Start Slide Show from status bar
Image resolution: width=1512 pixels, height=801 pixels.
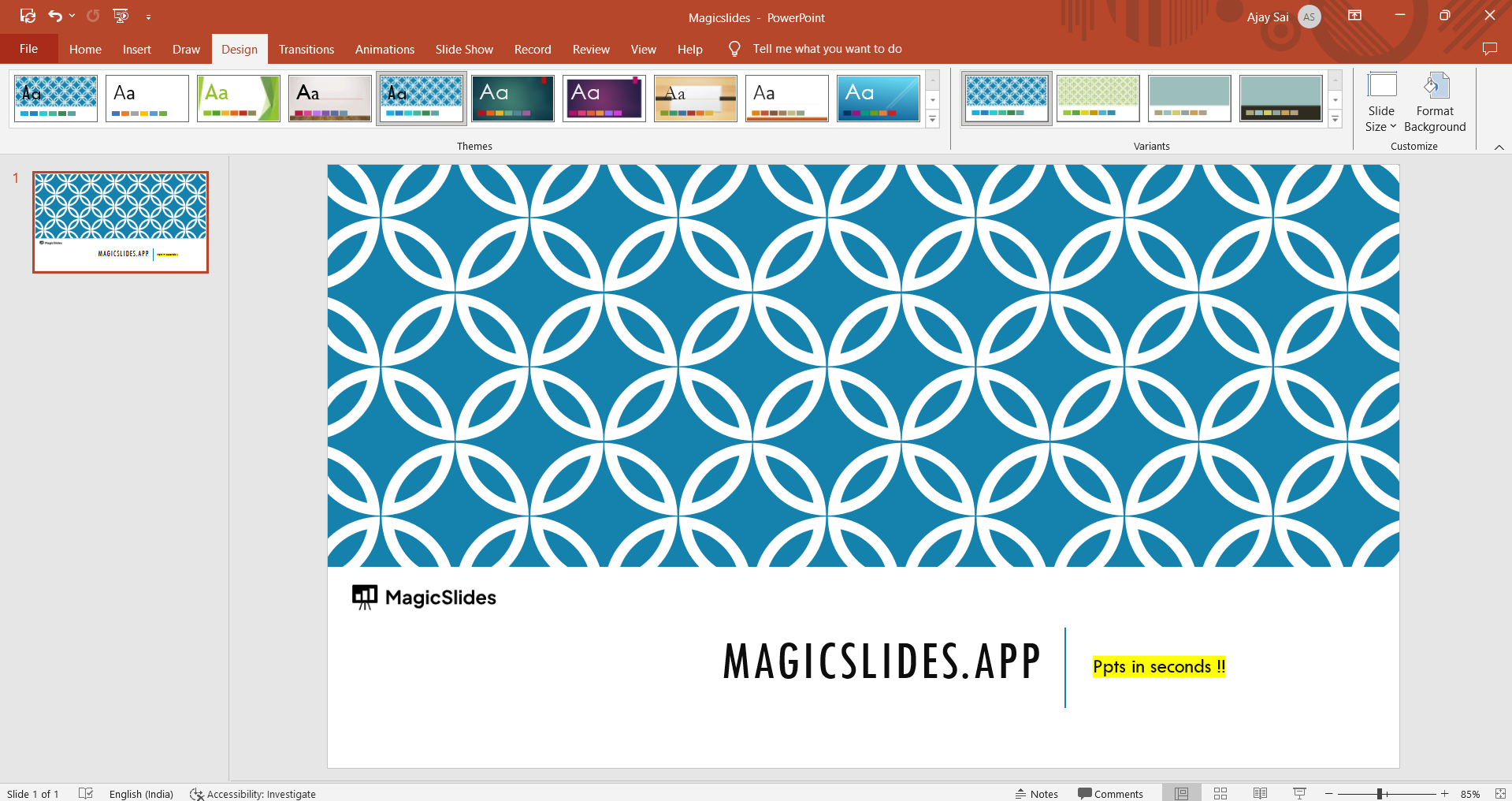coord(1299,793)
